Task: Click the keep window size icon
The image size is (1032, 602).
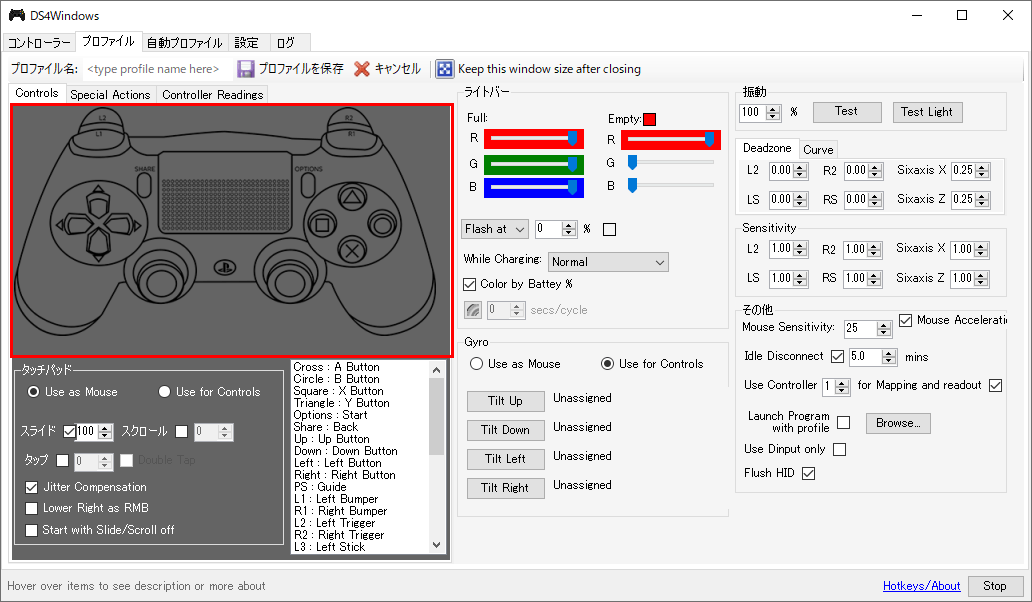Action: (444, 68)
